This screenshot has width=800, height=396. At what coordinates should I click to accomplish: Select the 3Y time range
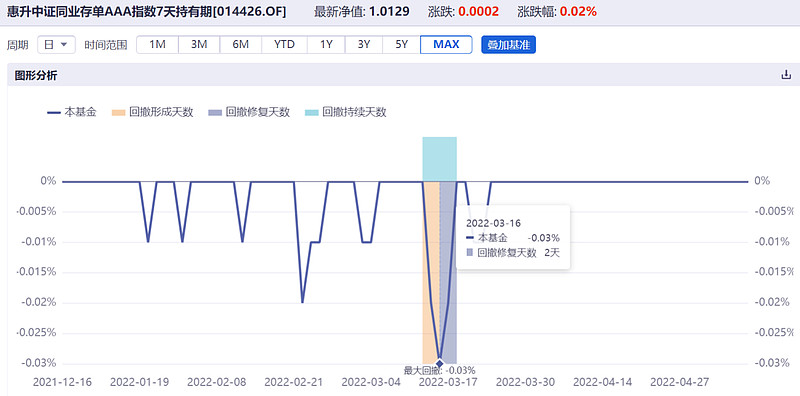pos(364,44)
